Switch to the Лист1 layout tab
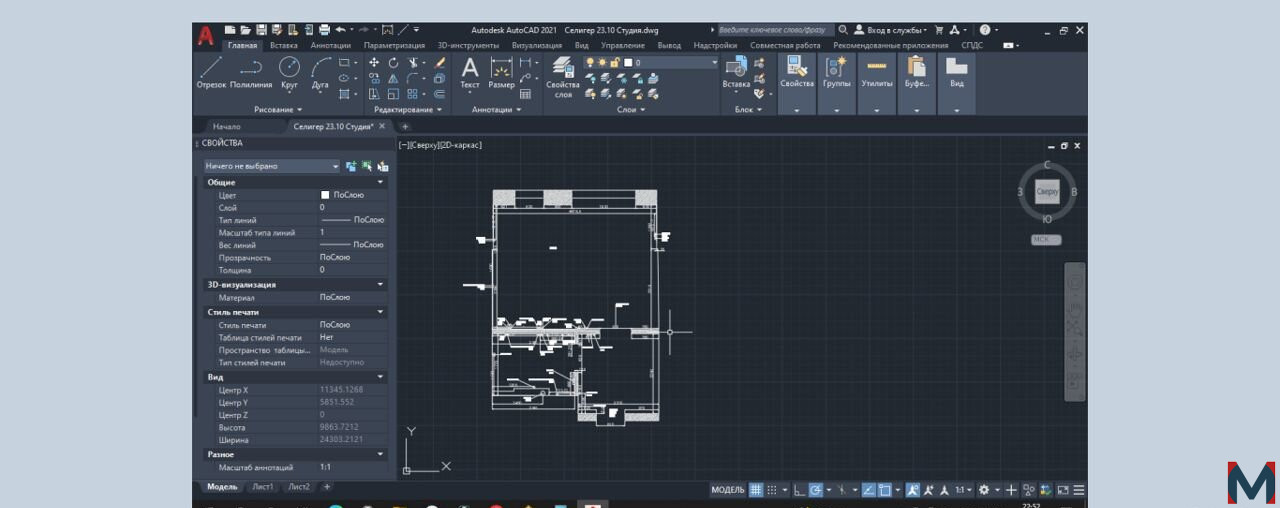This screenshot has height=508, width=1280. pyautogui.click(x=263, y=487)
